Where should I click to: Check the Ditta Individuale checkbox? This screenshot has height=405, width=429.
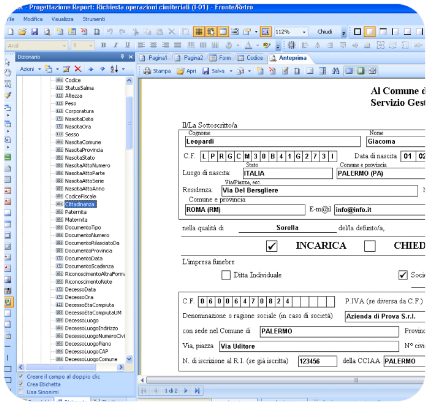[226, 275]
